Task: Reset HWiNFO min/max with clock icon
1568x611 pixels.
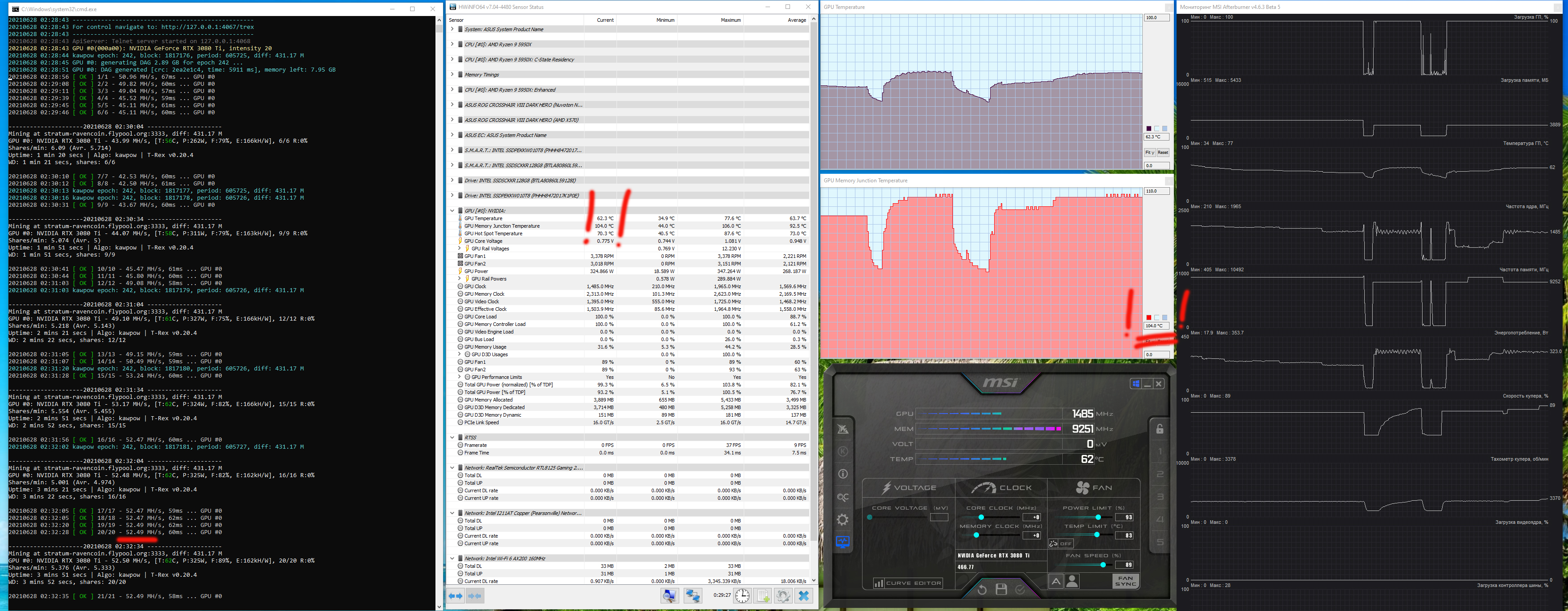Action: point(742,596)
